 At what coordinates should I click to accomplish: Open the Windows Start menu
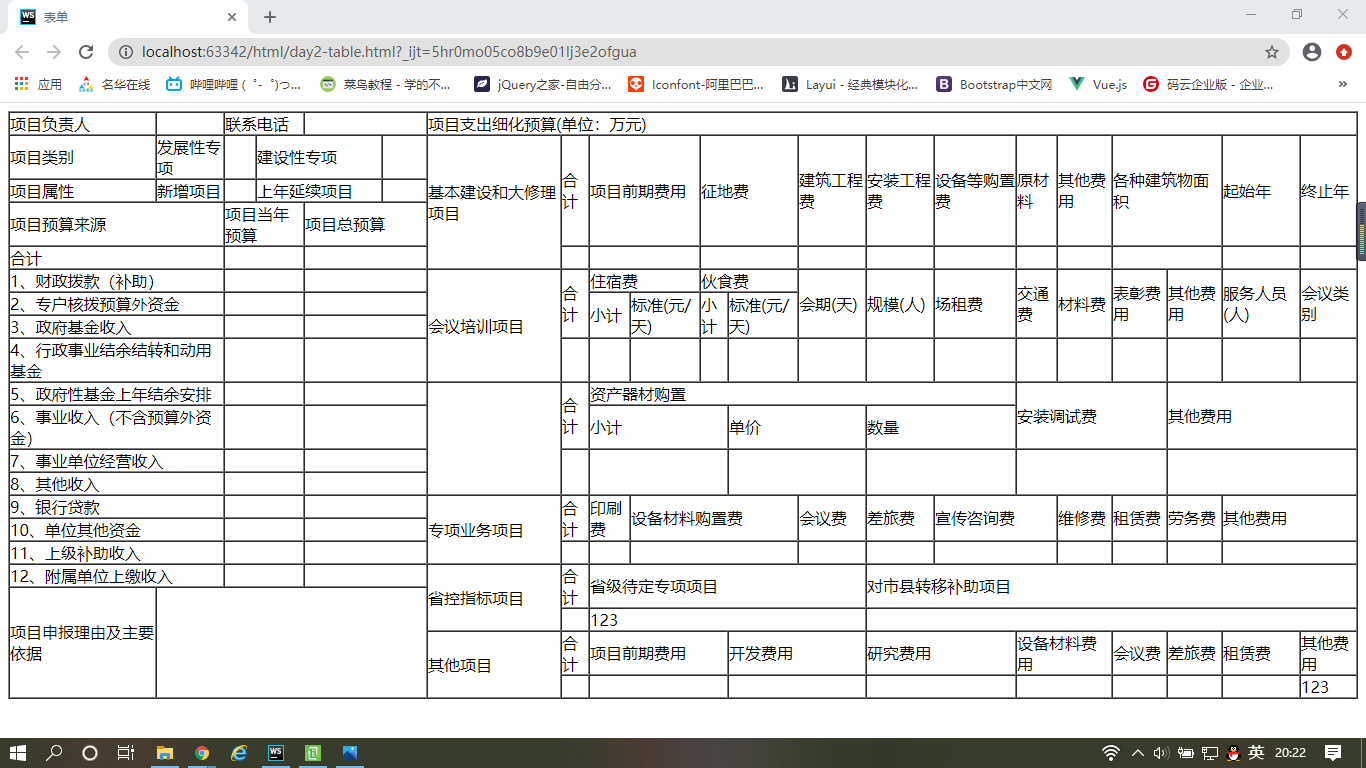coord(18,753)
